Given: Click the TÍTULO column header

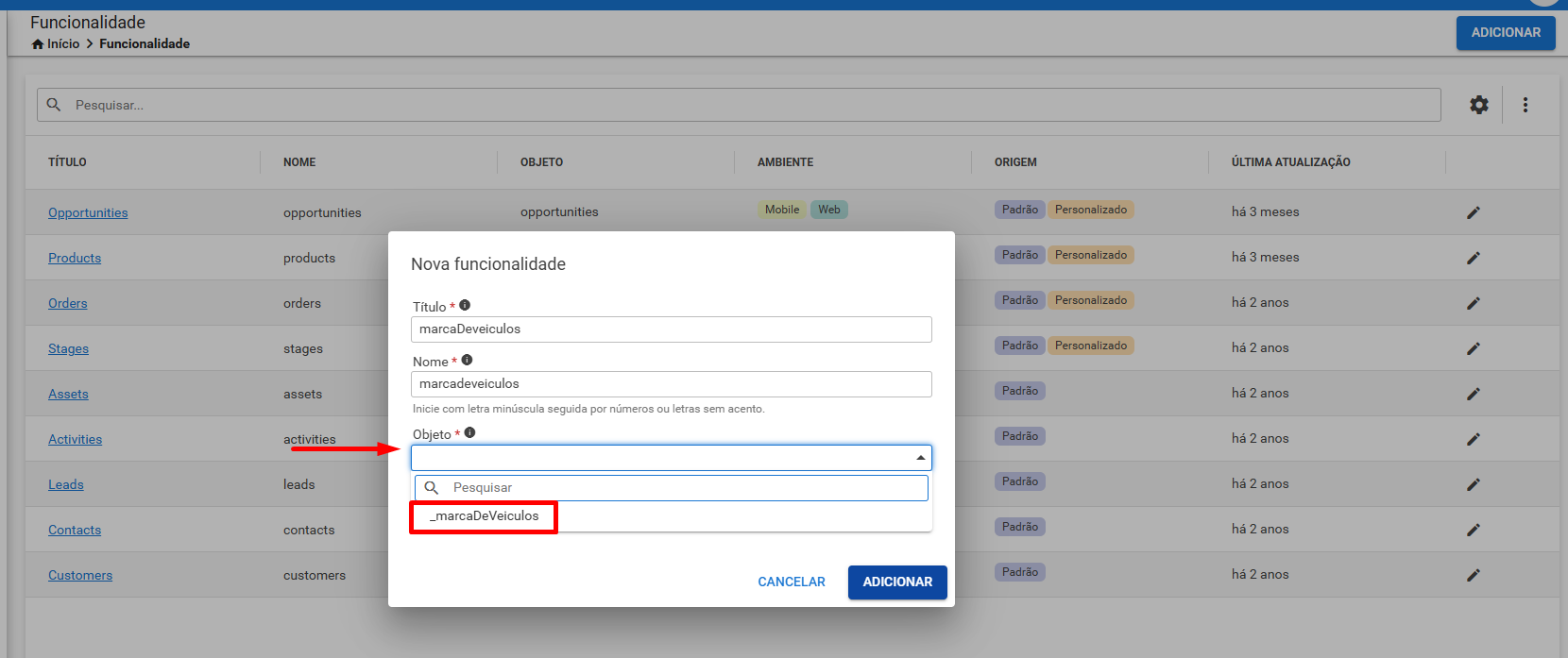Looking at the screenshot, I should pos(67,162).
